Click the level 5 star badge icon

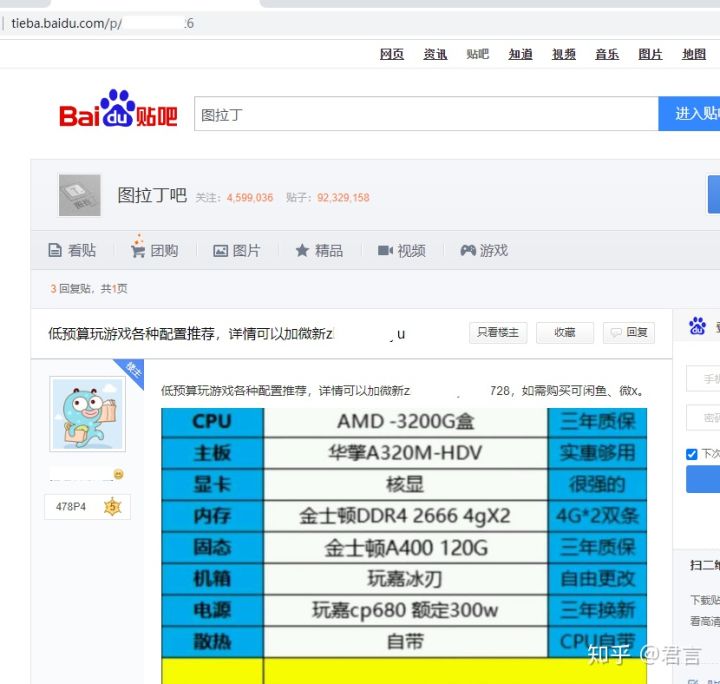[112, 507]
